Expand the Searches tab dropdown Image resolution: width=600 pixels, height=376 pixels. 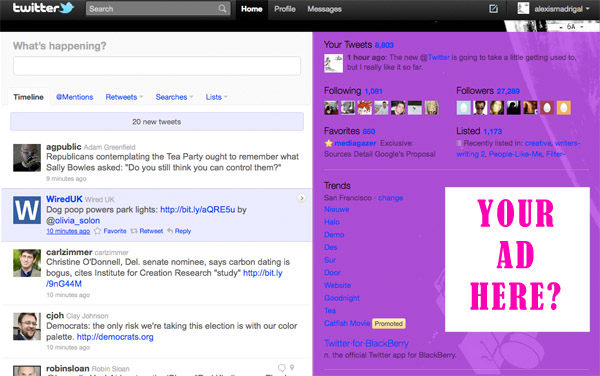pos(191,97)
